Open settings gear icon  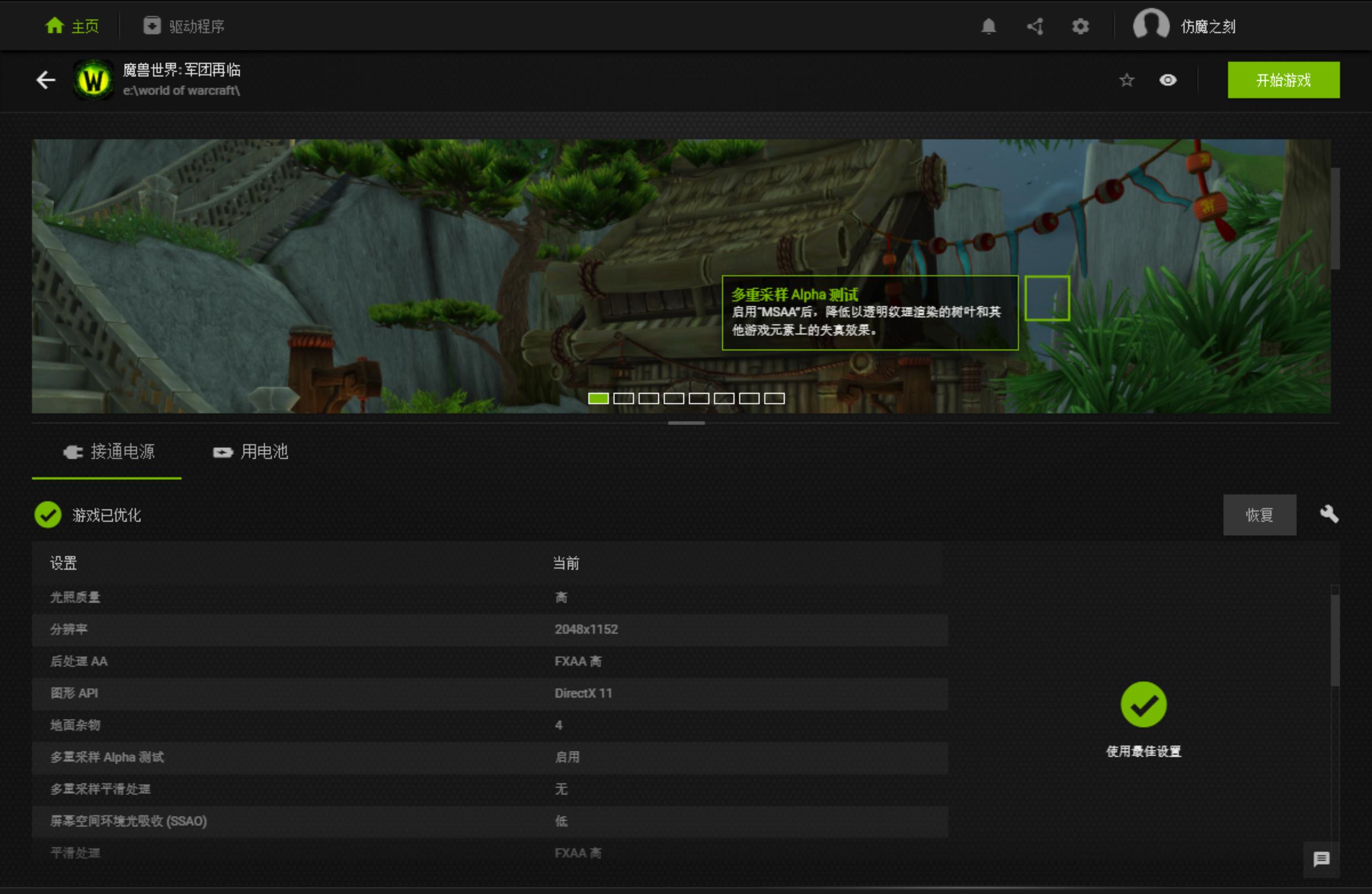(x=1081, y=27)
